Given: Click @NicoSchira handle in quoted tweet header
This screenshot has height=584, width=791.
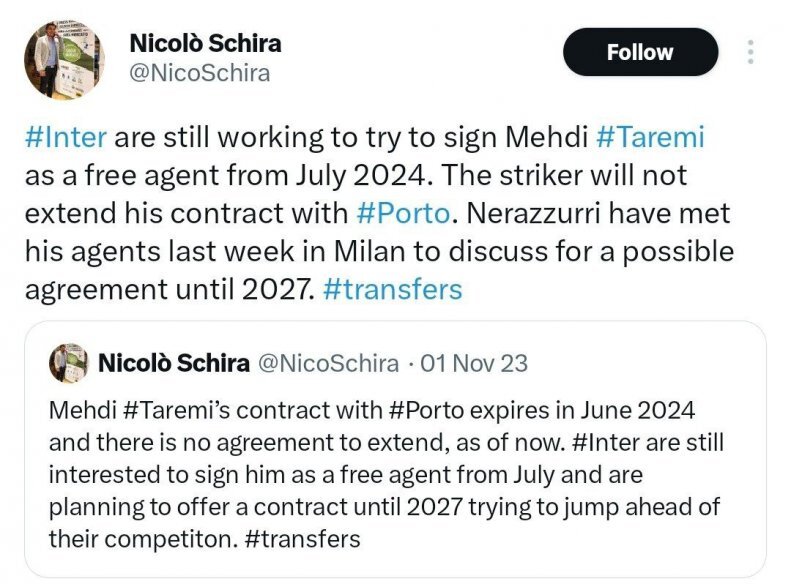Looking at the screenshot, I should click(328, 363).
